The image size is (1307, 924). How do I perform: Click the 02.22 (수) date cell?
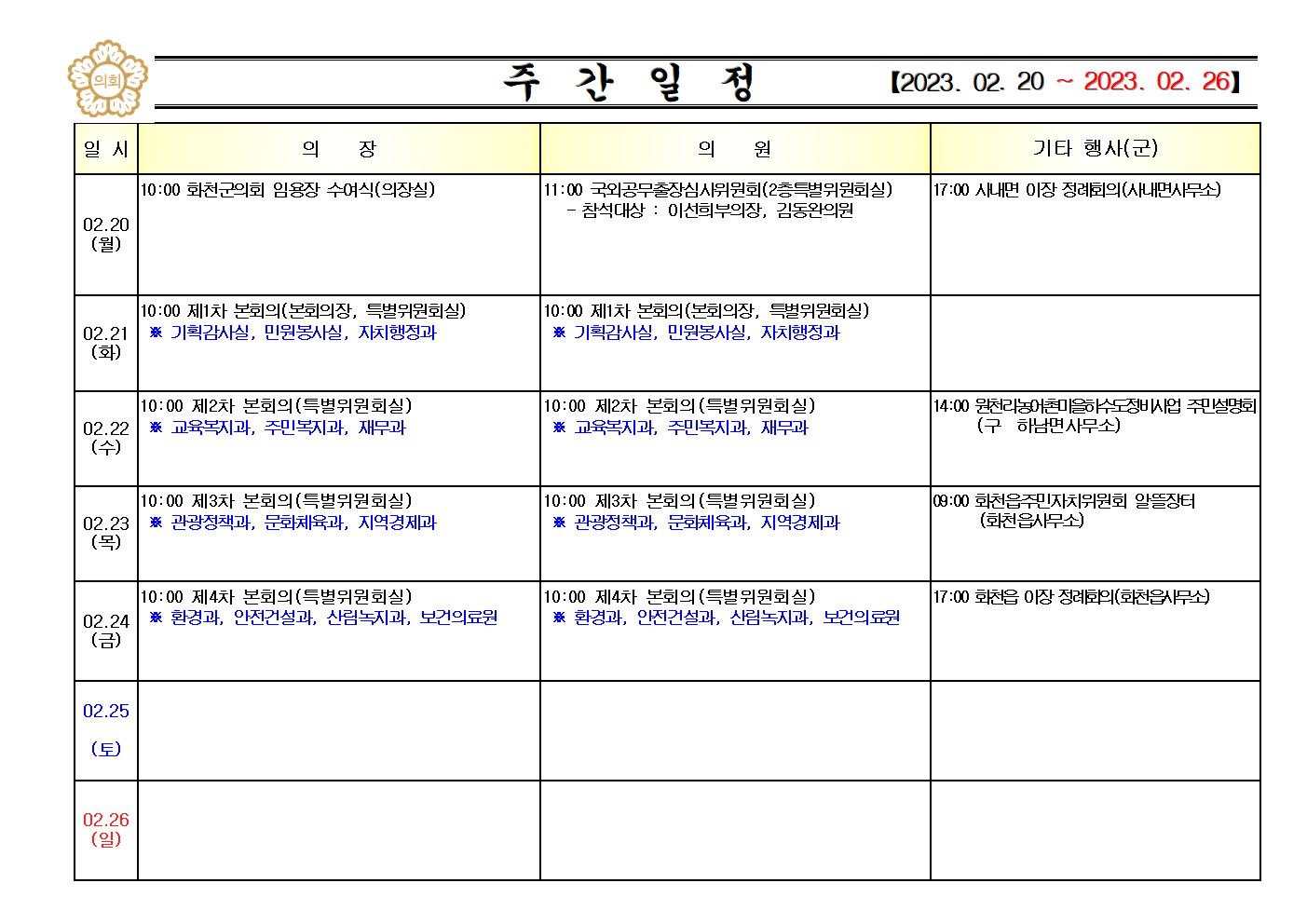pos(106,438)
